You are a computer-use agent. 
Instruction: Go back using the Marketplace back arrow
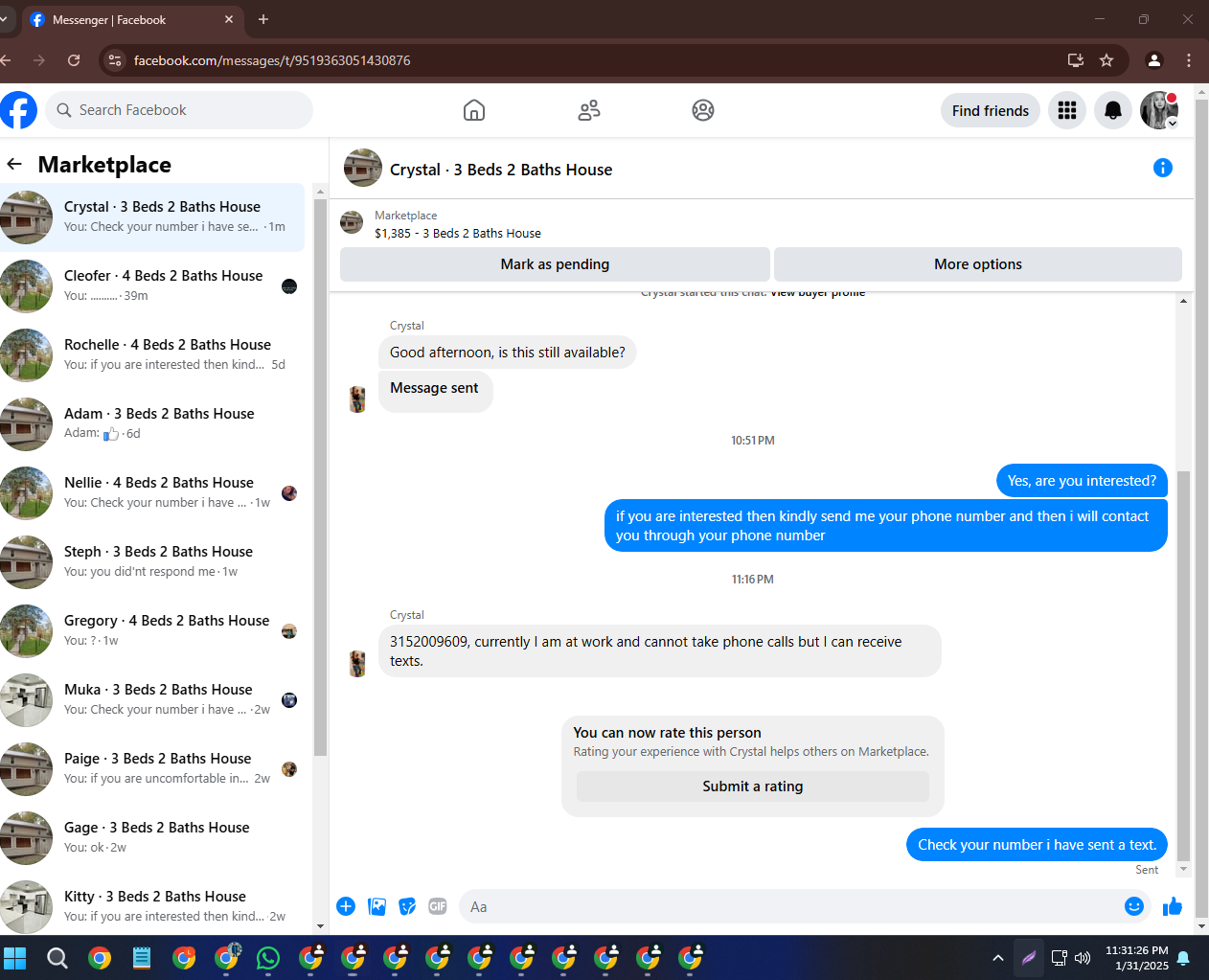[x=14, y=164]
